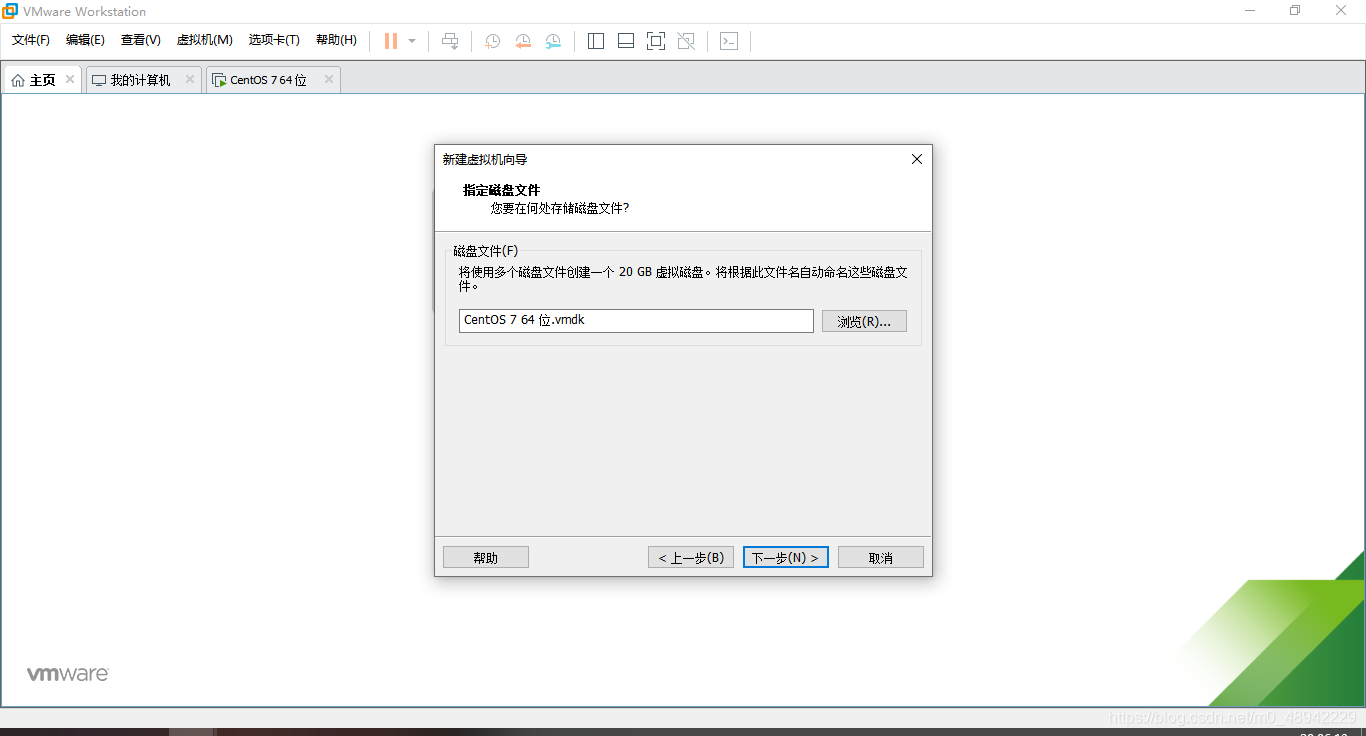Open the 帮助(H) menu
The image size is (1366, 736).
[x=336, y=40]
